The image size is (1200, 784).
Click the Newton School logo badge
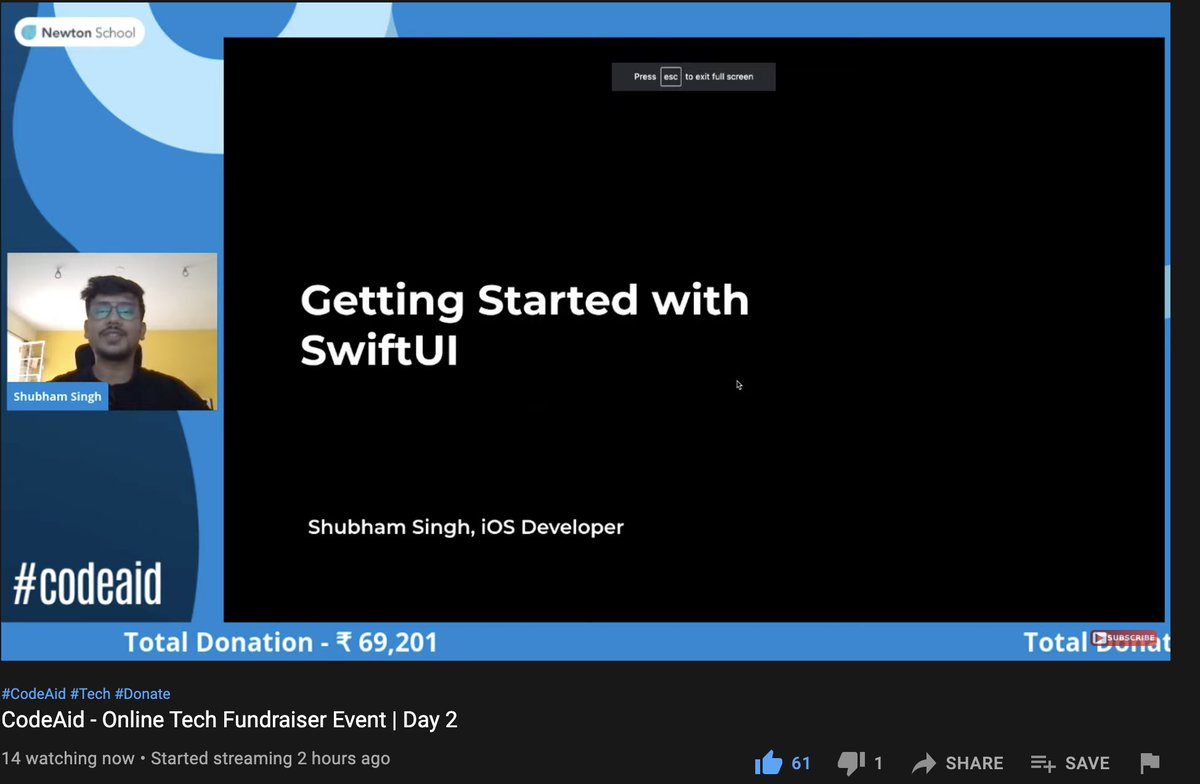[x=79, y=32]
